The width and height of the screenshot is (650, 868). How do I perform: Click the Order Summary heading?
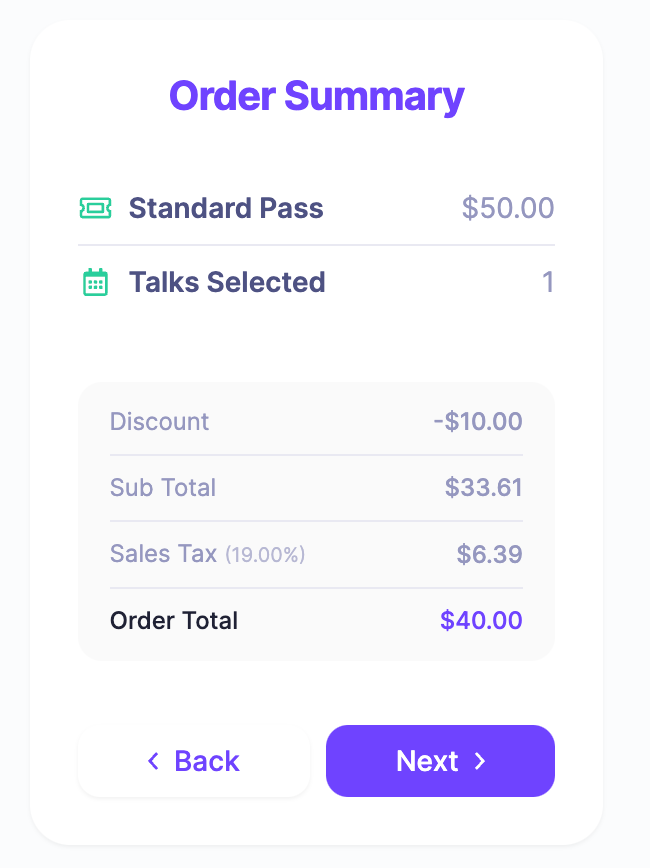click(x=316, y=97)
